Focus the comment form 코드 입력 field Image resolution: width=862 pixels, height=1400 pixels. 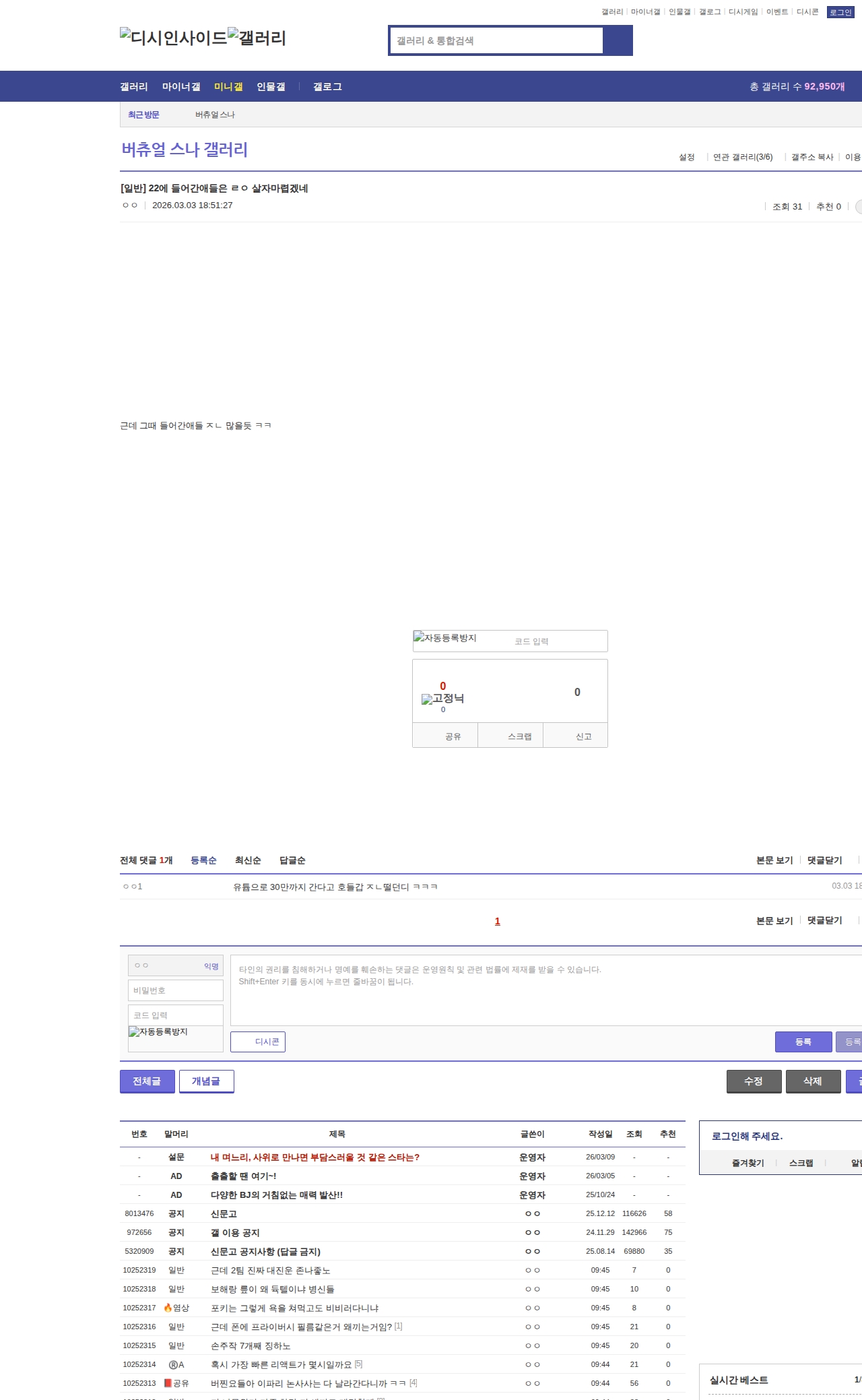[x=176, y=1015]
